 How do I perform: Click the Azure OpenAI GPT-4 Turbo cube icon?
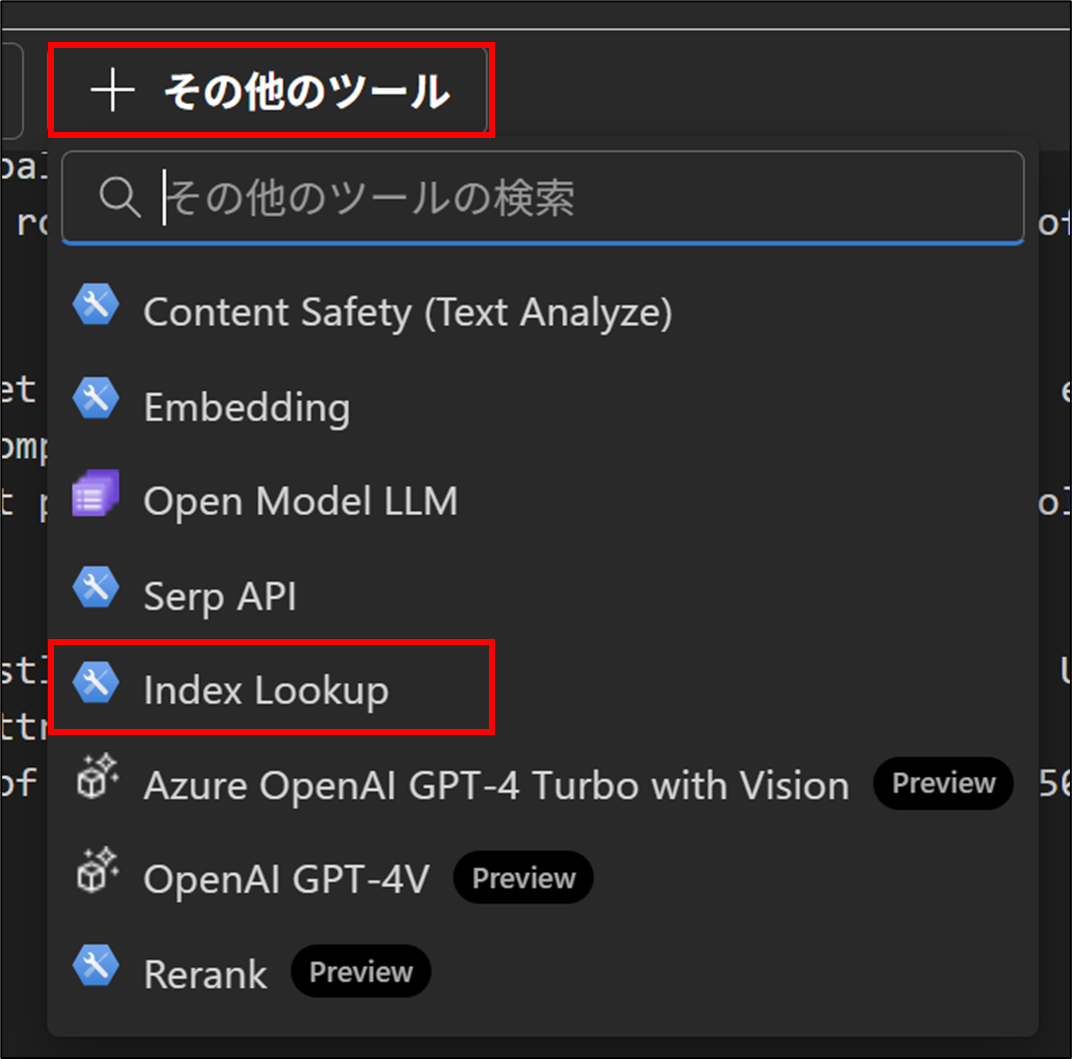[x=97, y=777]
